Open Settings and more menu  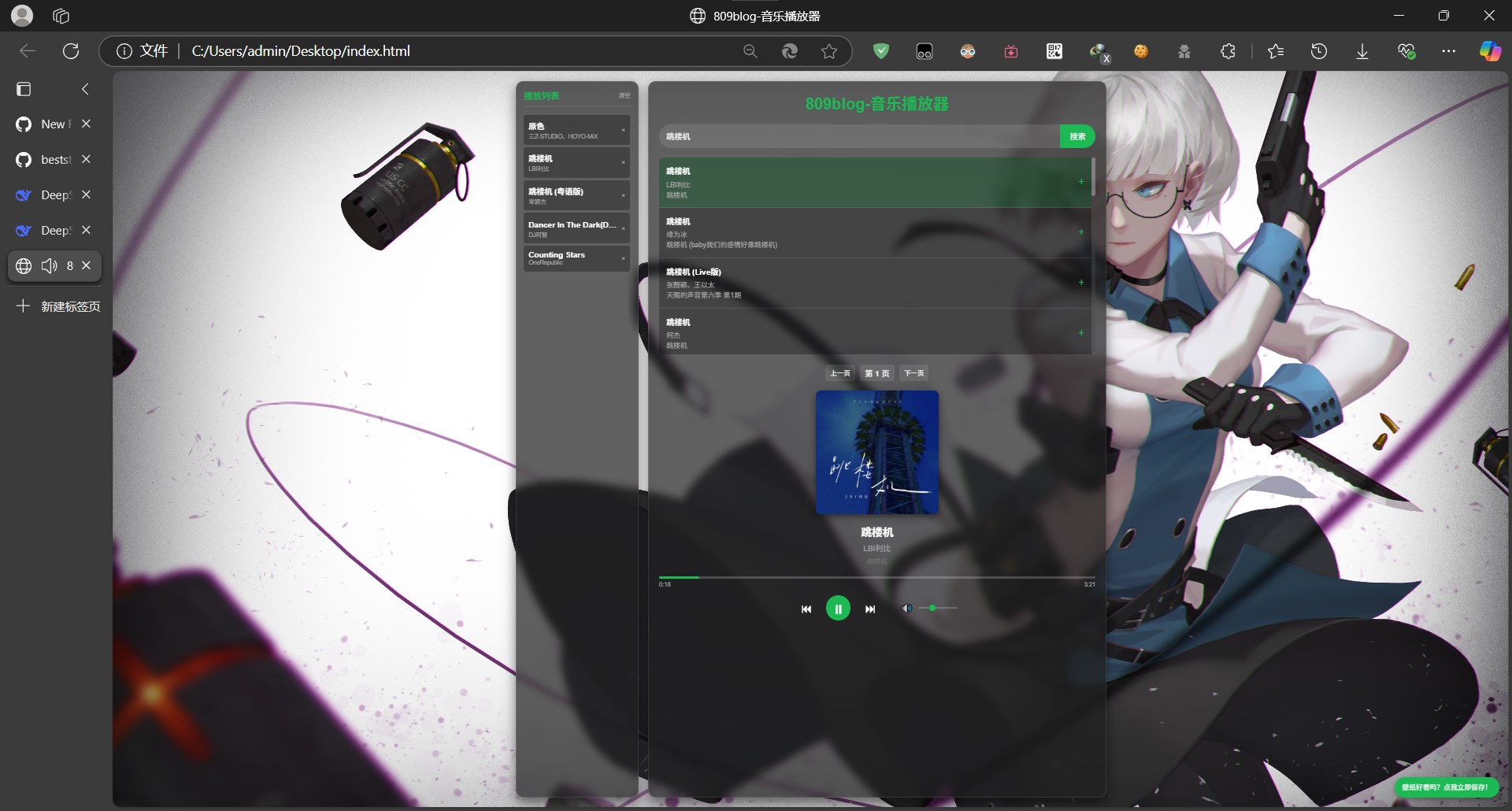(1449, 51)
